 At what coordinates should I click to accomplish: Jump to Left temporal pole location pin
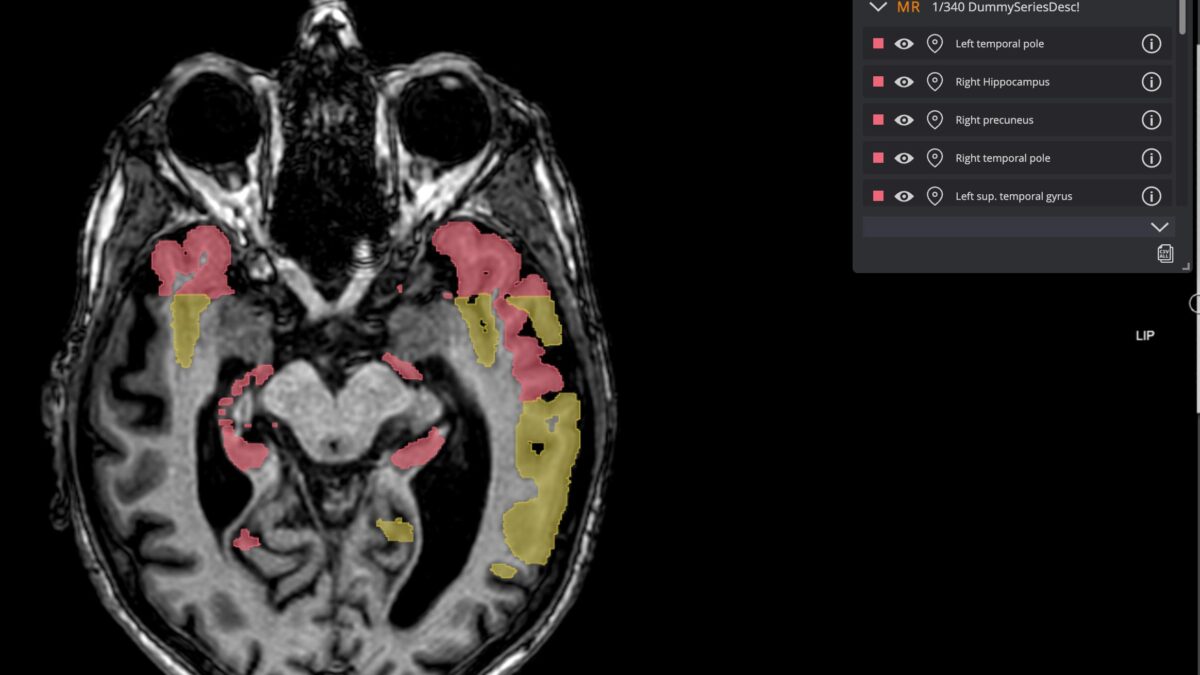(x=935, y=44)
